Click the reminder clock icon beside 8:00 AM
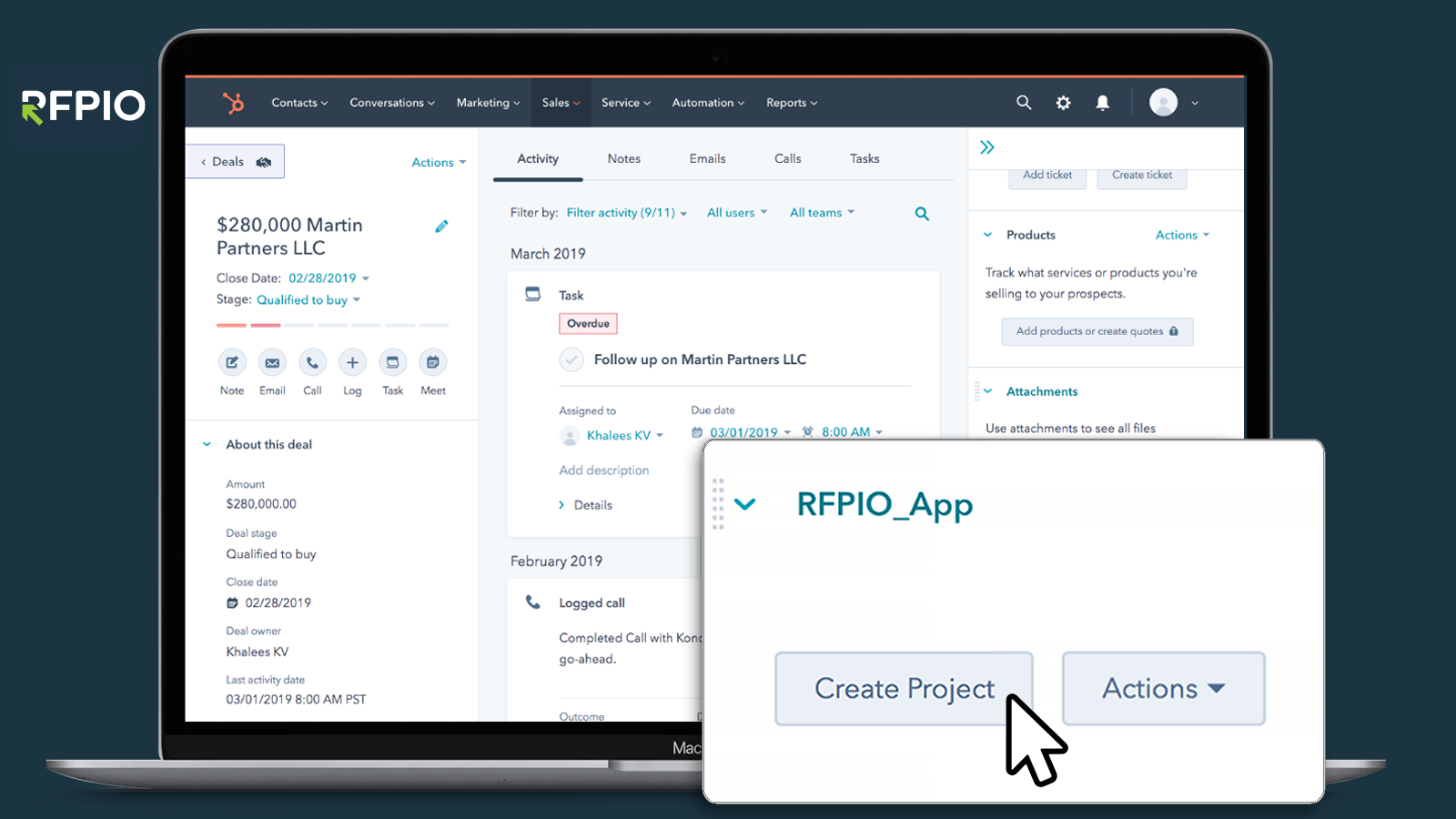Screen dimensions: 1456x819 point(807,432)
